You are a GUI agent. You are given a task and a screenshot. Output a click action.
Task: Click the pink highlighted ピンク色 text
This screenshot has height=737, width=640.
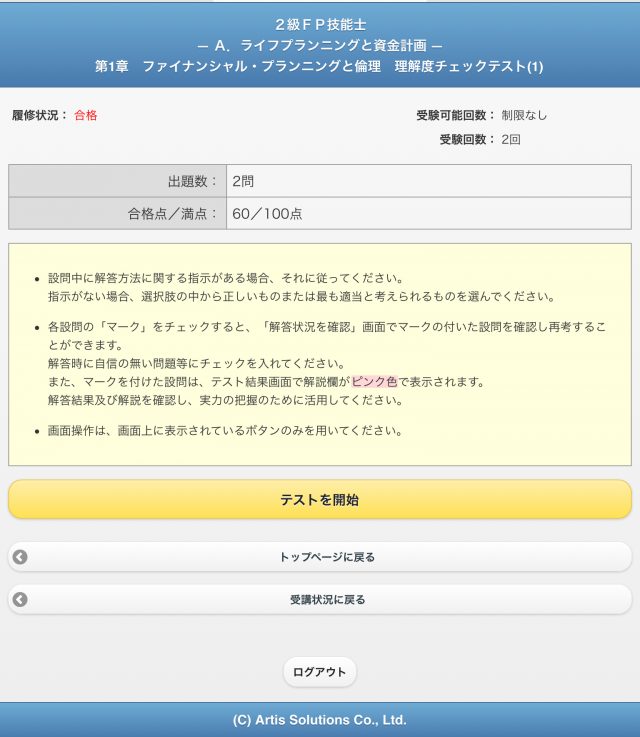tap(374, 382)
